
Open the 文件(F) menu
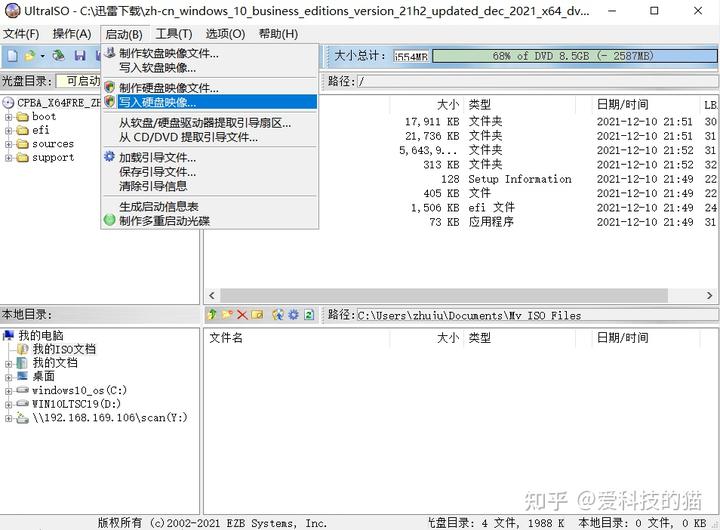click(x=21, y=34)
